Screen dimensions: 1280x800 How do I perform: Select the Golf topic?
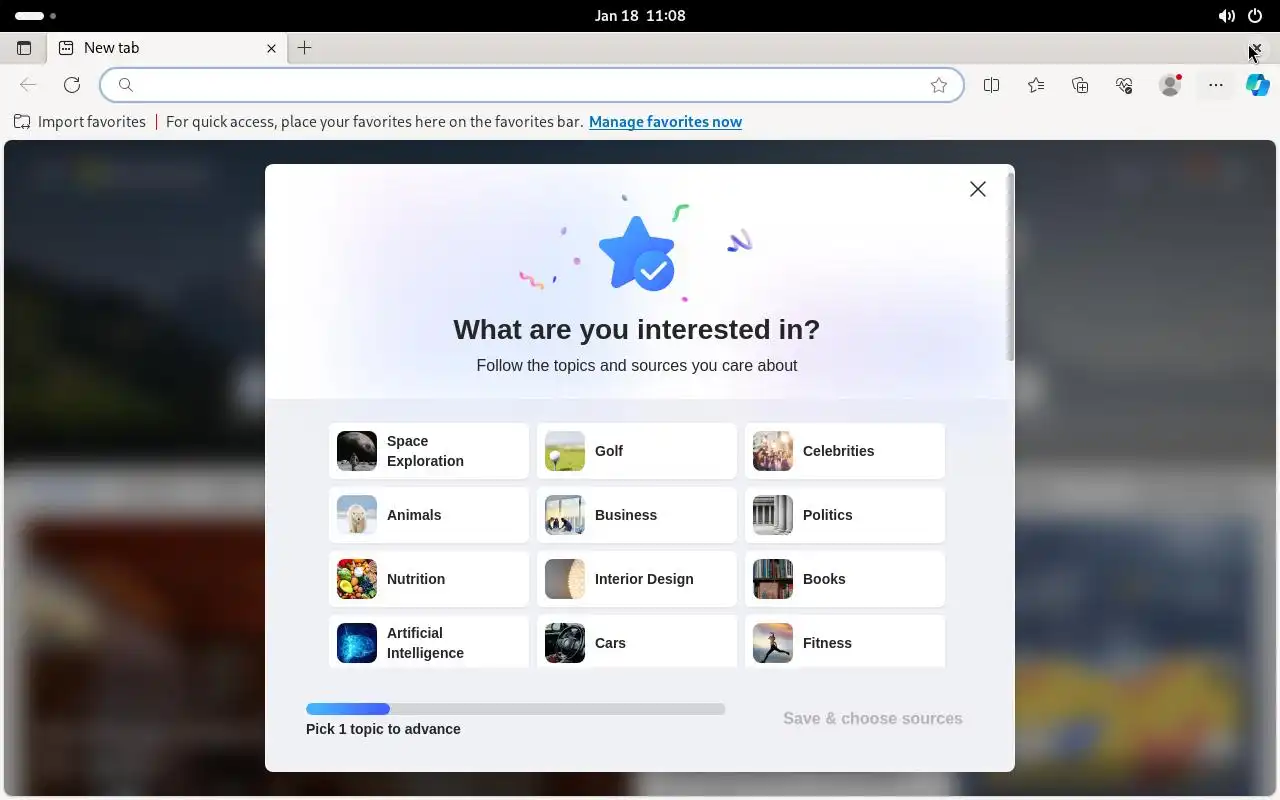637,451
